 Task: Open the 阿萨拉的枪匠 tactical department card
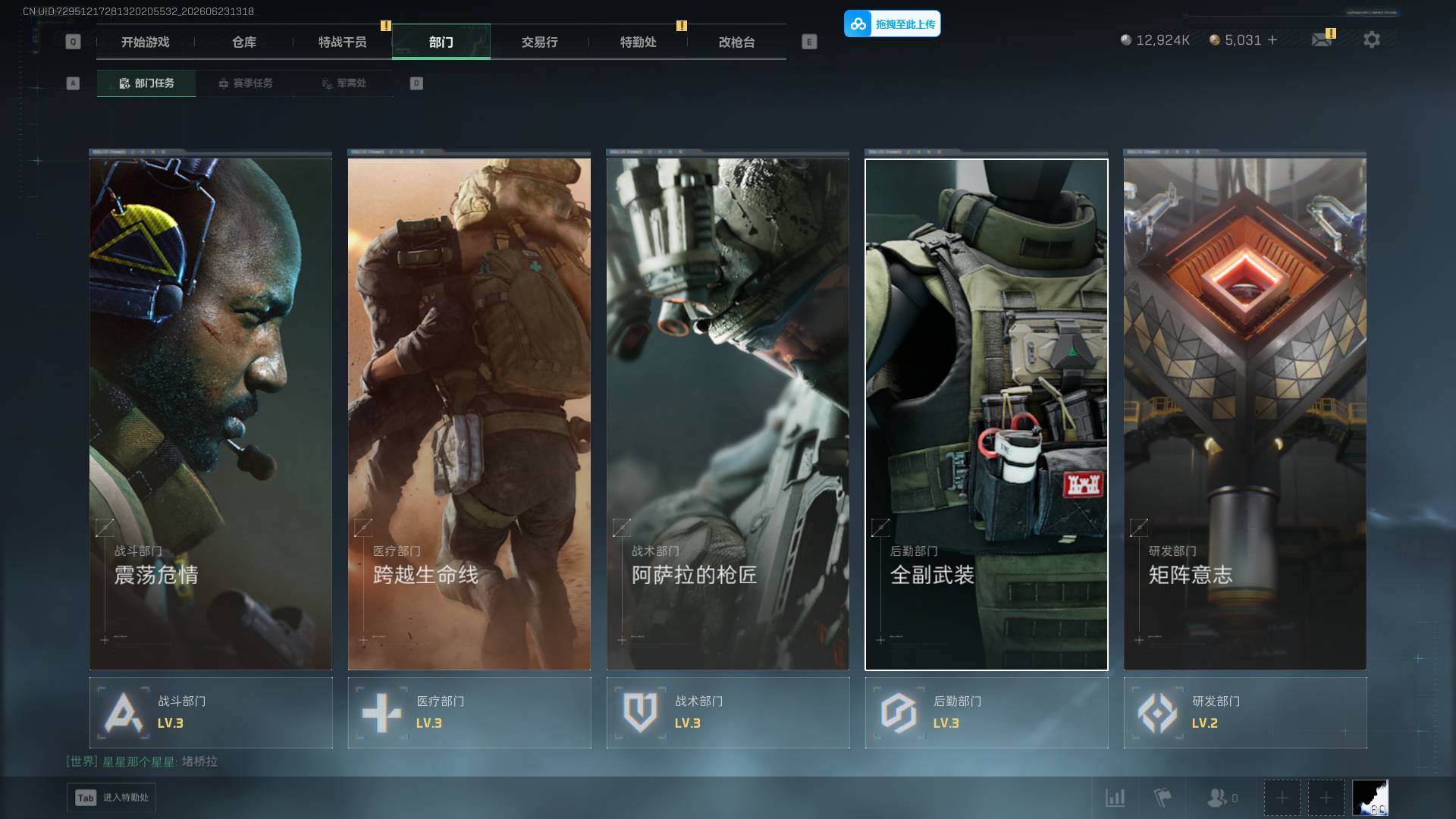click(x=728, y=413)
